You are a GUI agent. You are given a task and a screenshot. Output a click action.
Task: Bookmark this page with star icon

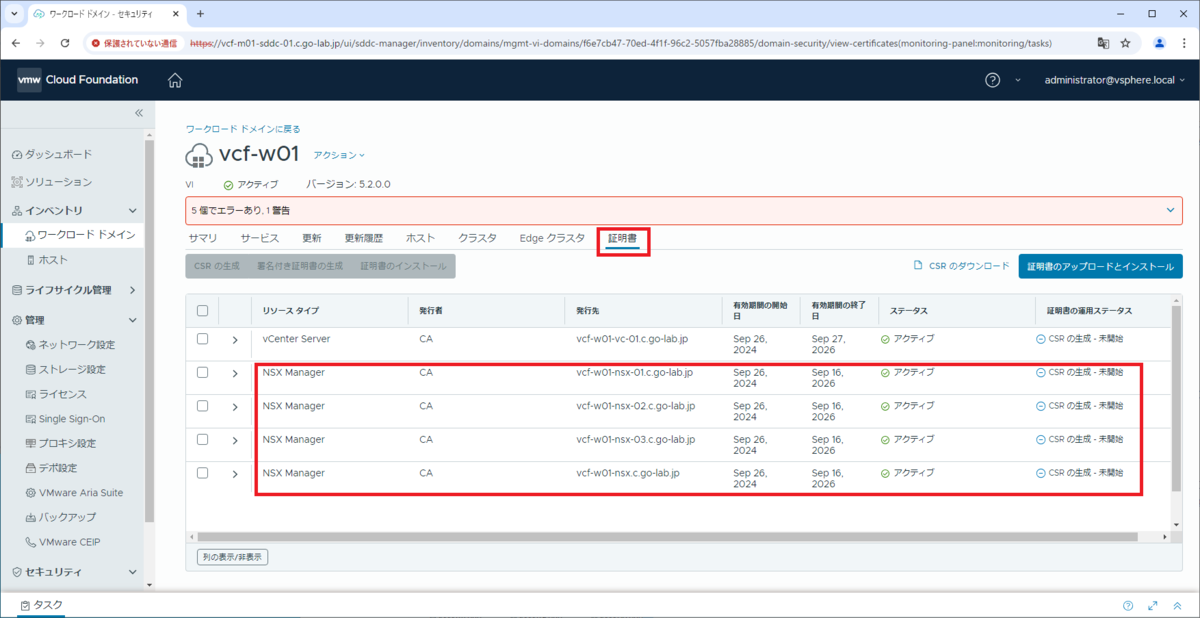click(1125, 44)
